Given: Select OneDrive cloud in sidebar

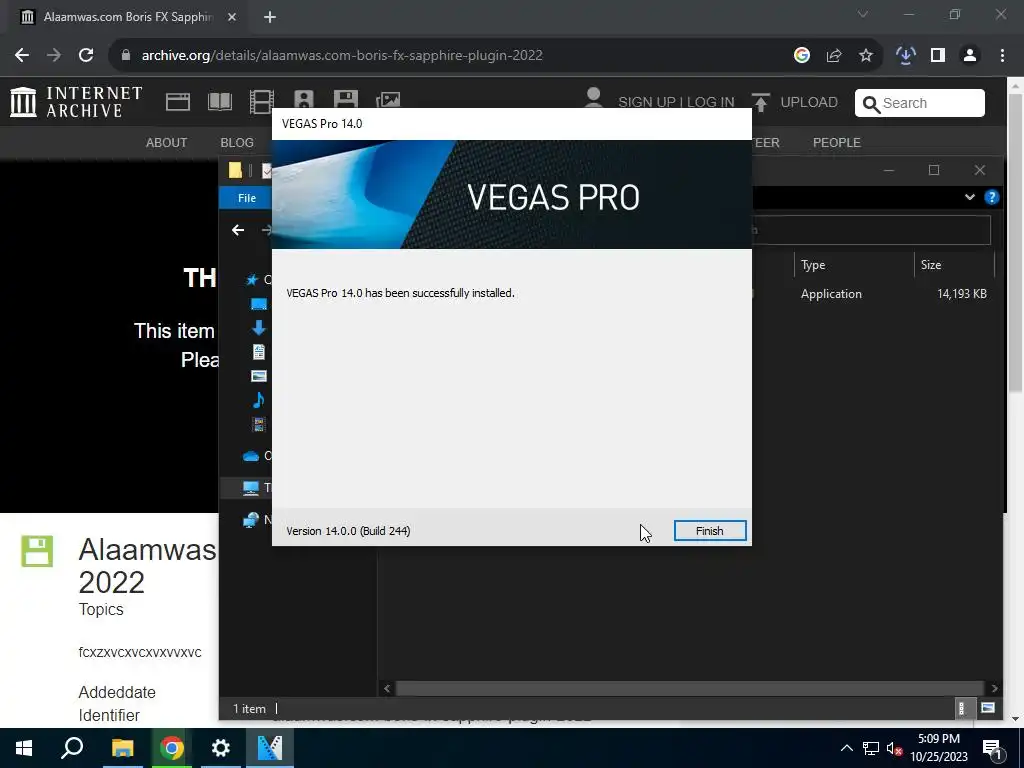Looking at the screenshot, I should tap(251, 456).
